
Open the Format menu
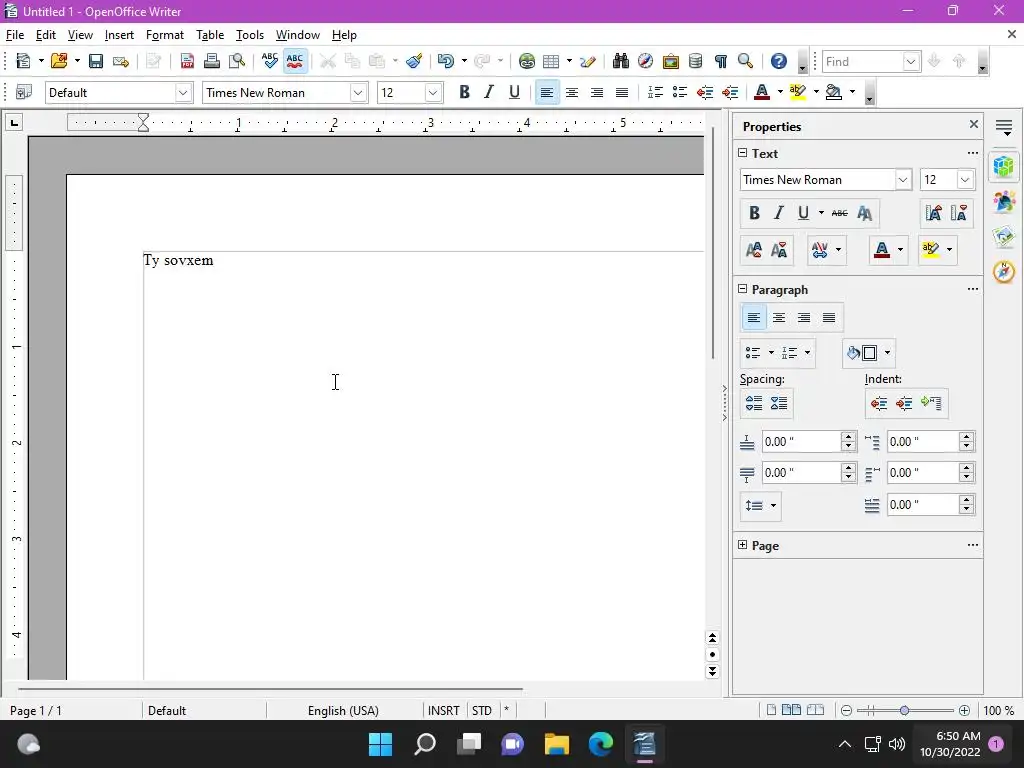pos(165,35)
